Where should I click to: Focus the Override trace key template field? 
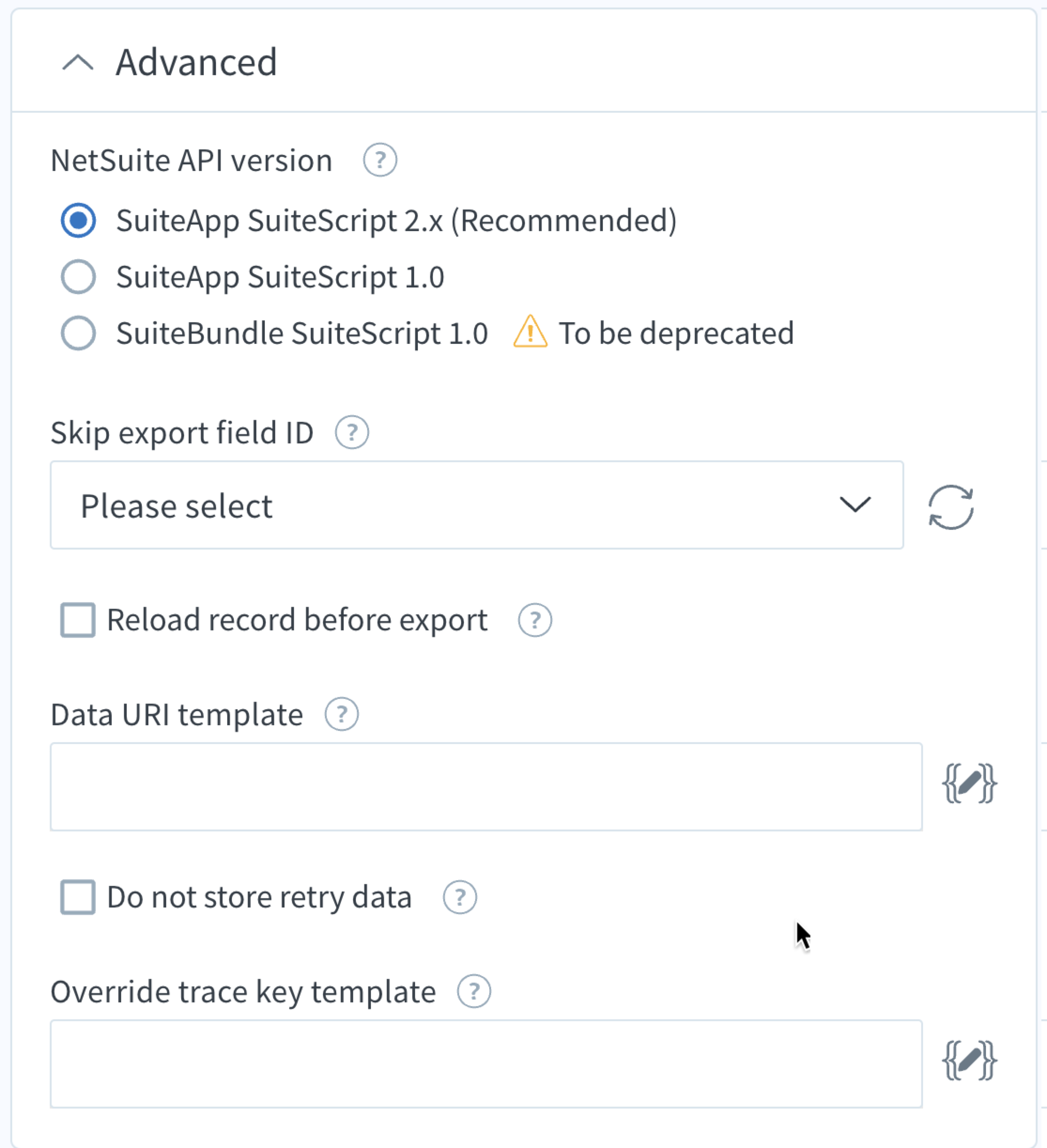point(485,1063)
